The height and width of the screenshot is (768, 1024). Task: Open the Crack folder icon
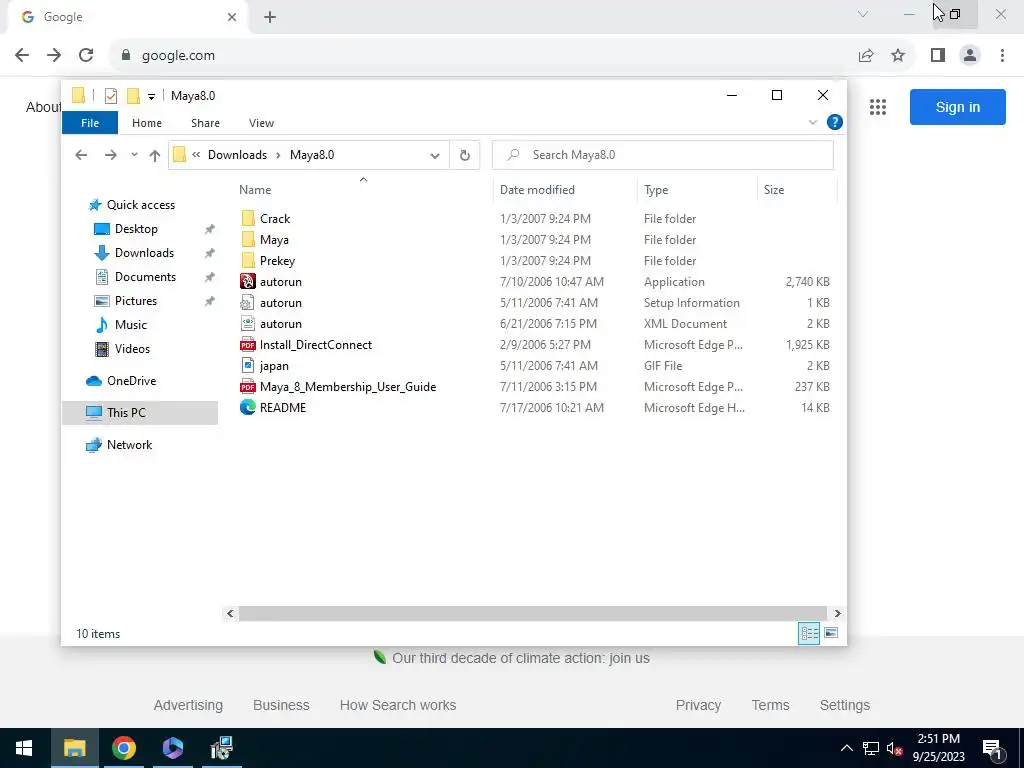click(248, 219)
